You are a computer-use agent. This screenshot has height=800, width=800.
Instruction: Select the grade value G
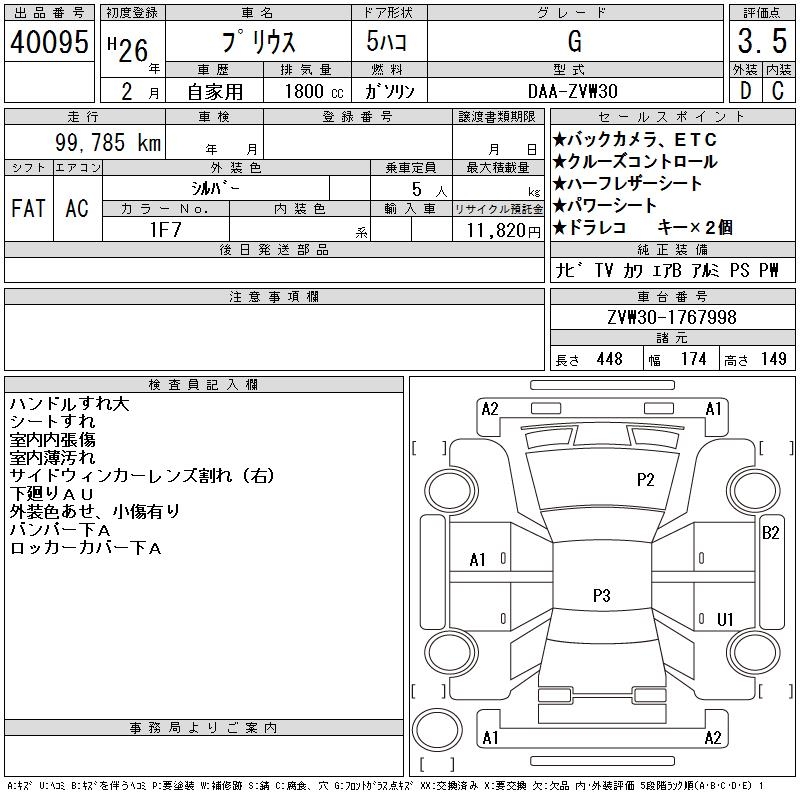[x=575, y=41]
